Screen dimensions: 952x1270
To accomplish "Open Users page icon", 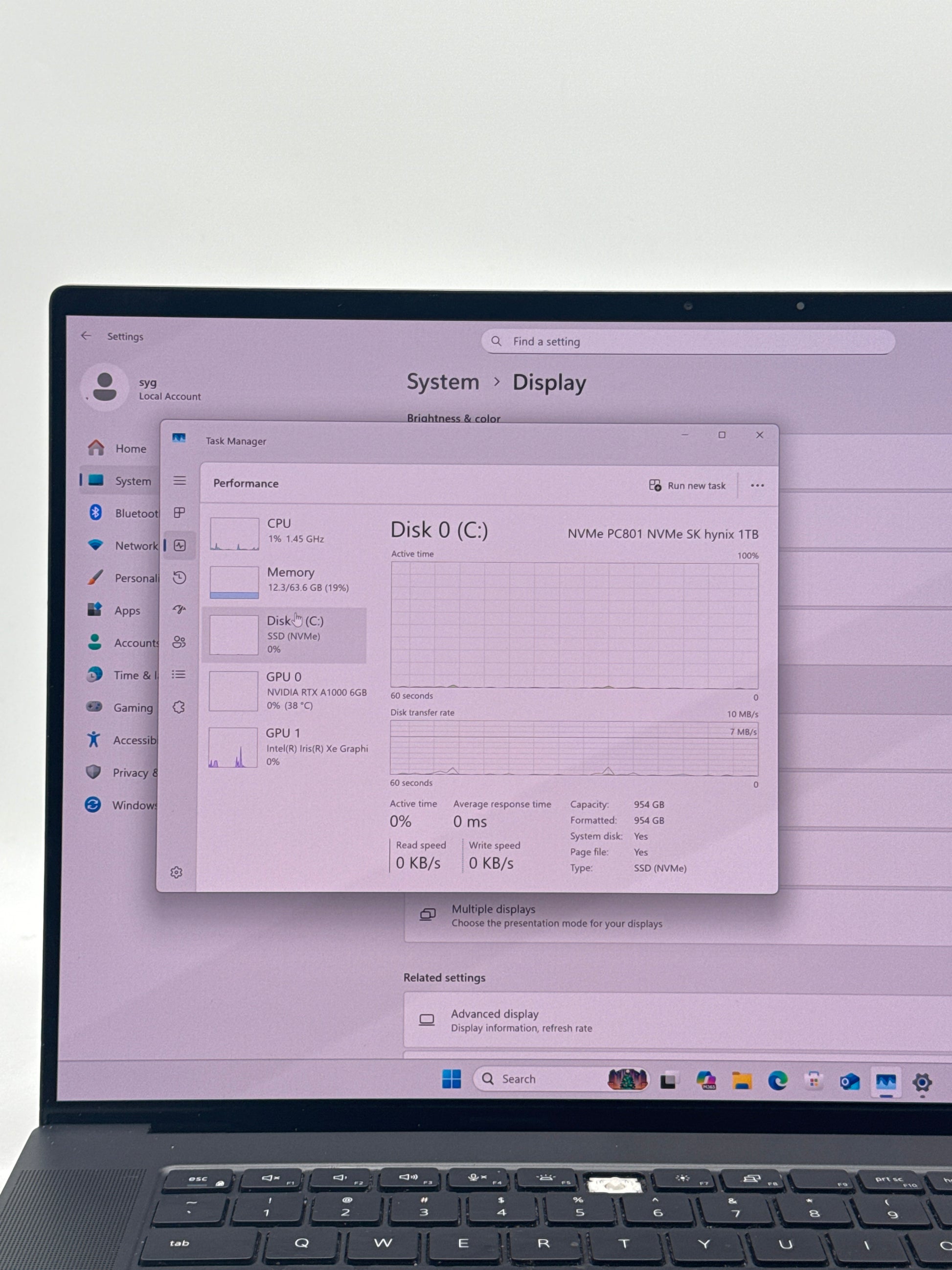I will click(x=179, y=642).
